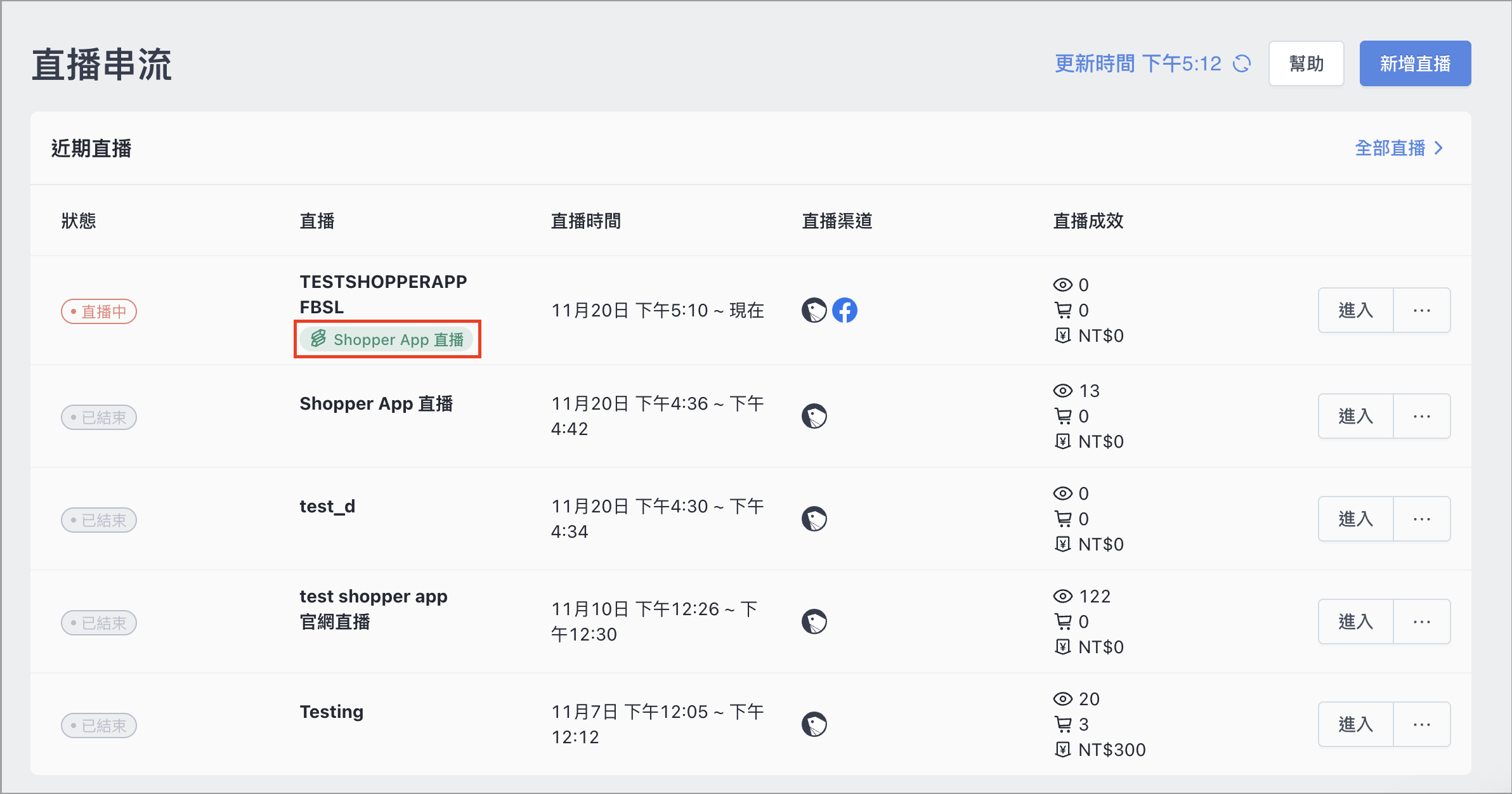
Task: Click the 直播中 status badge
Action: 99,311
